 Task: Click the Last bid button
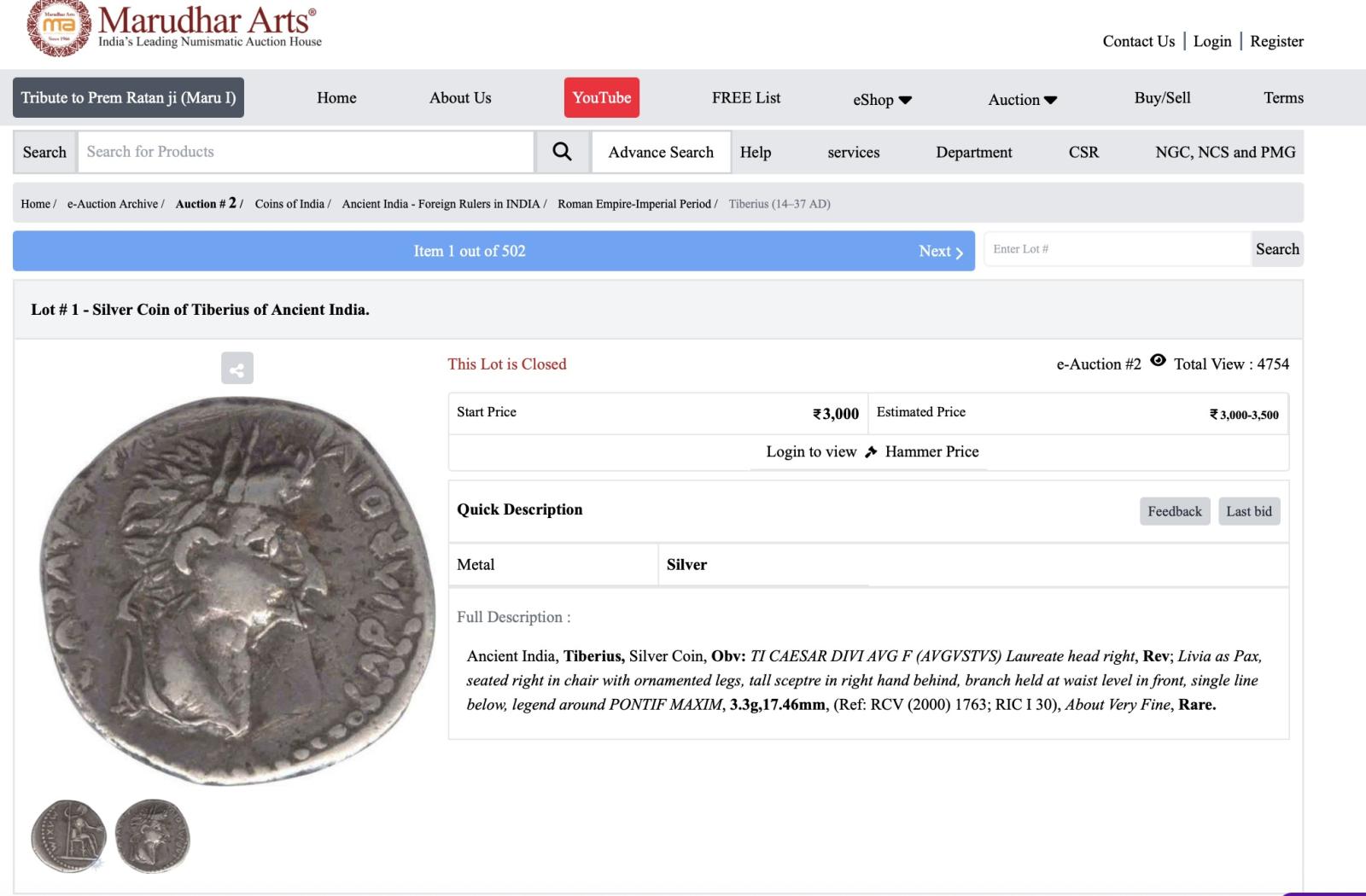1248,511
